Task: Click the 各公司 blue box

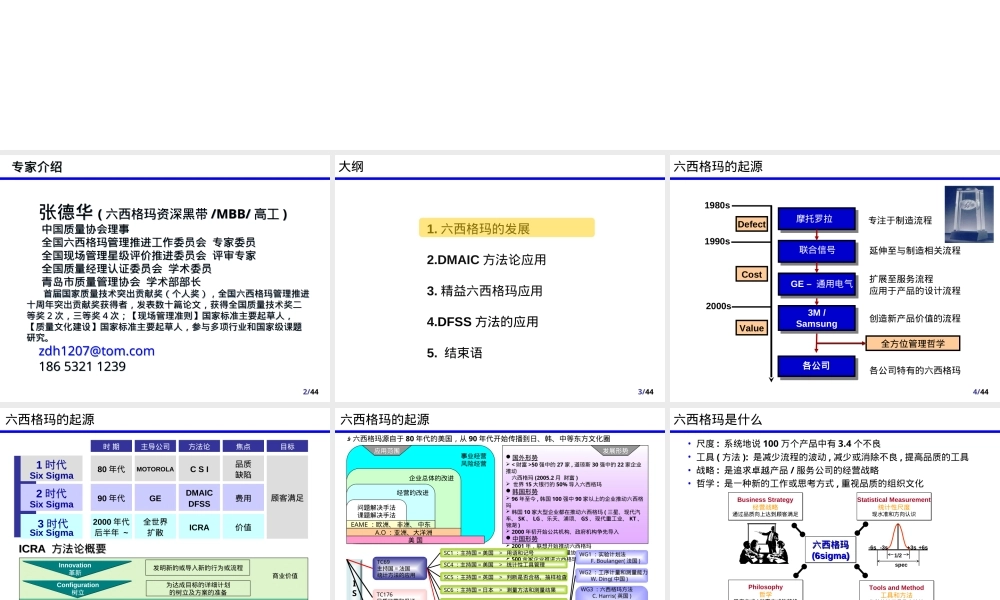Action: tap(816, 366)
